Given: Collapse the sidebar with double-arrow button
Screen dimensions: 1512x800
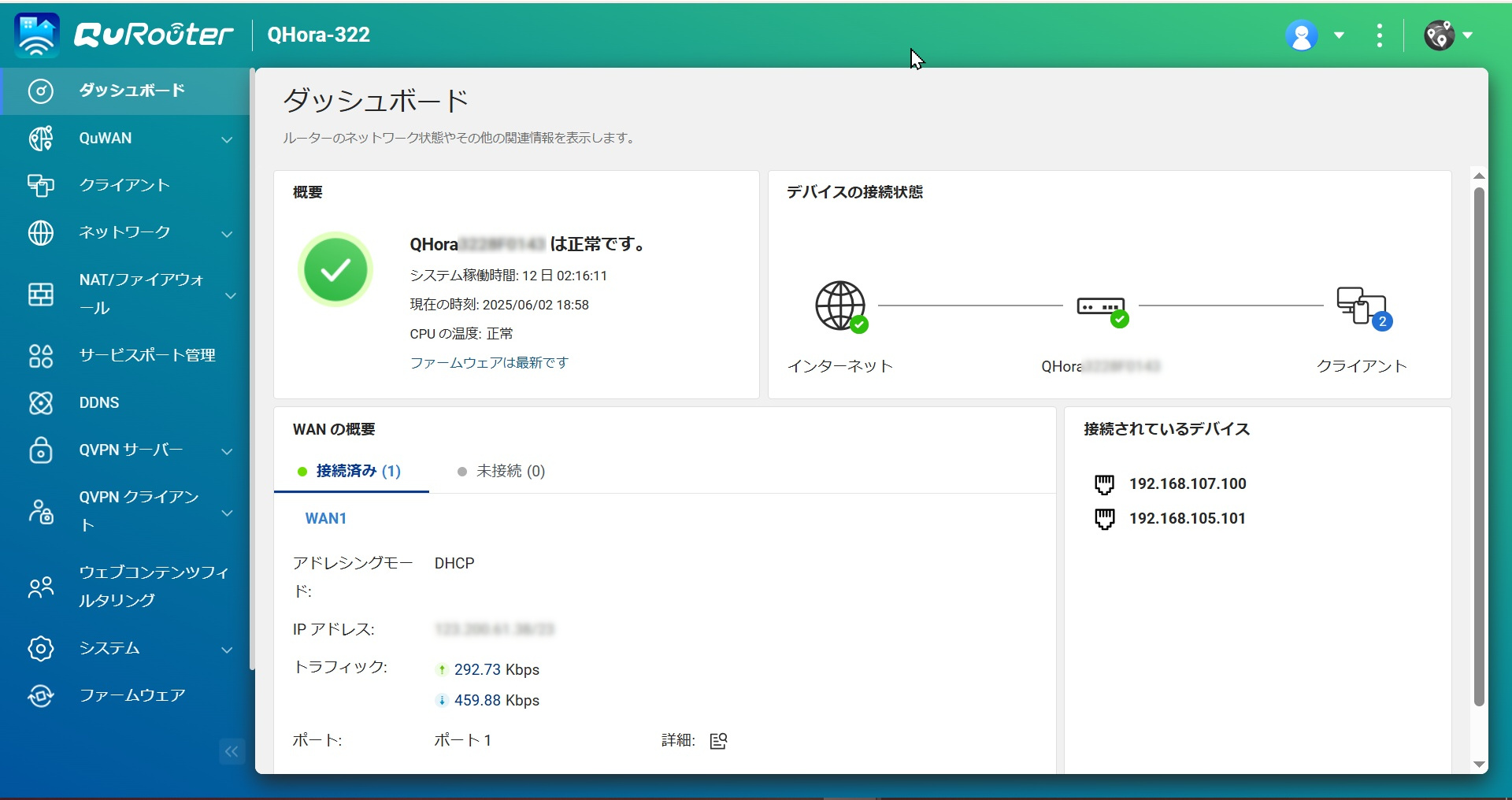Looking at the screenshot, I should 232,751.
